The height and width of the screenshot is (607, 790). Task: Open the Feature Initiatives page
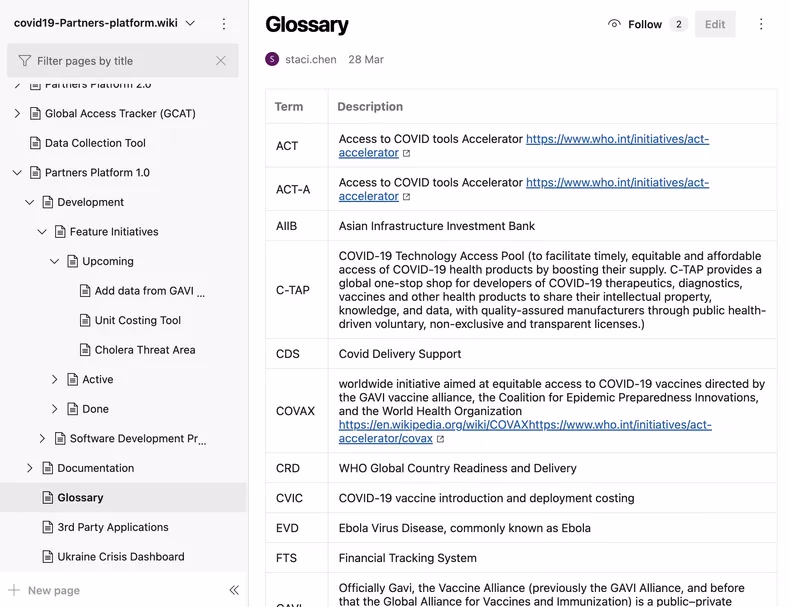pos(114,232)
